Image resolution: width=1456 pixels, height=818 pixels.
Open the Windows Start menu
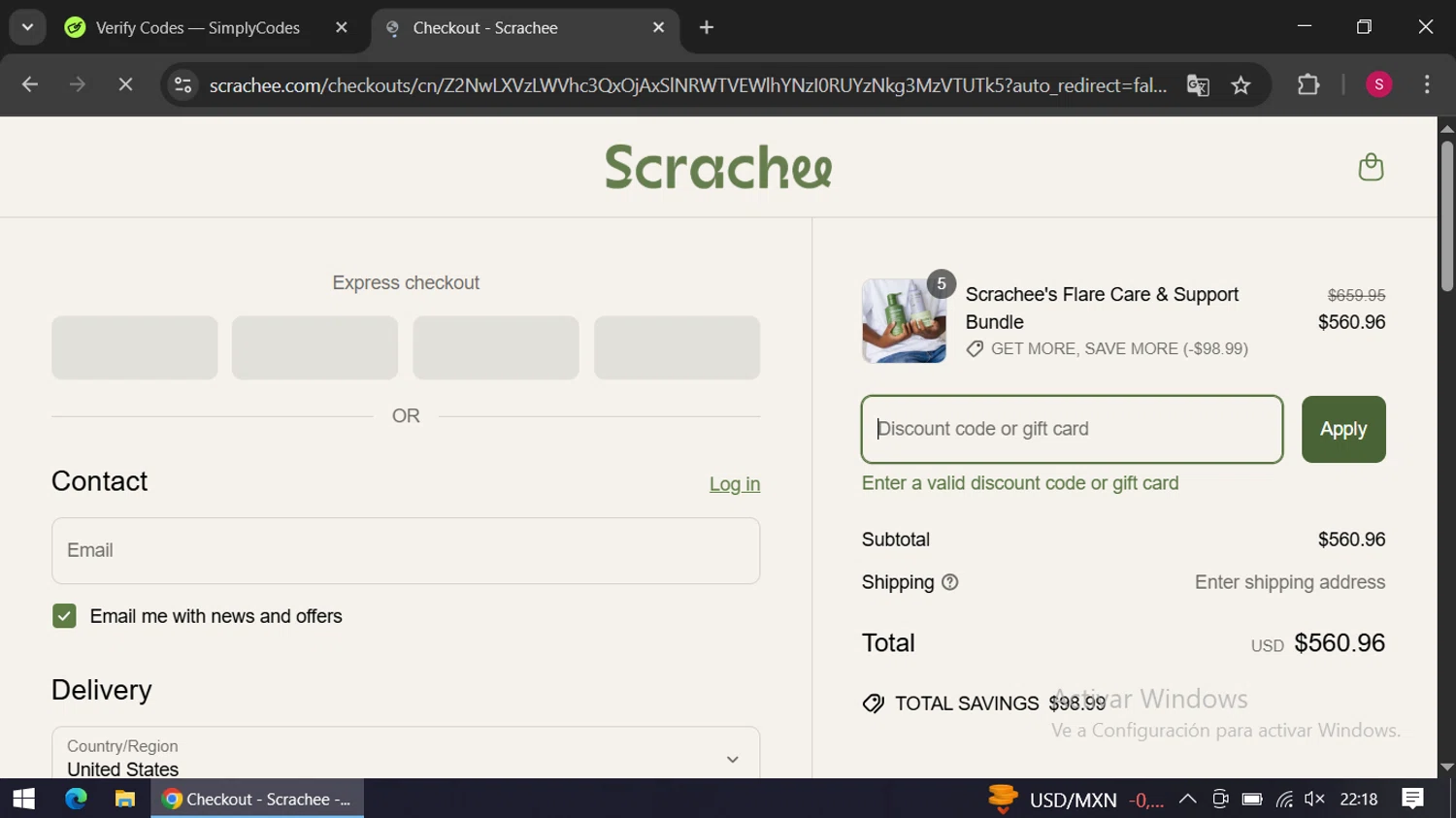[x=24, y=799]
